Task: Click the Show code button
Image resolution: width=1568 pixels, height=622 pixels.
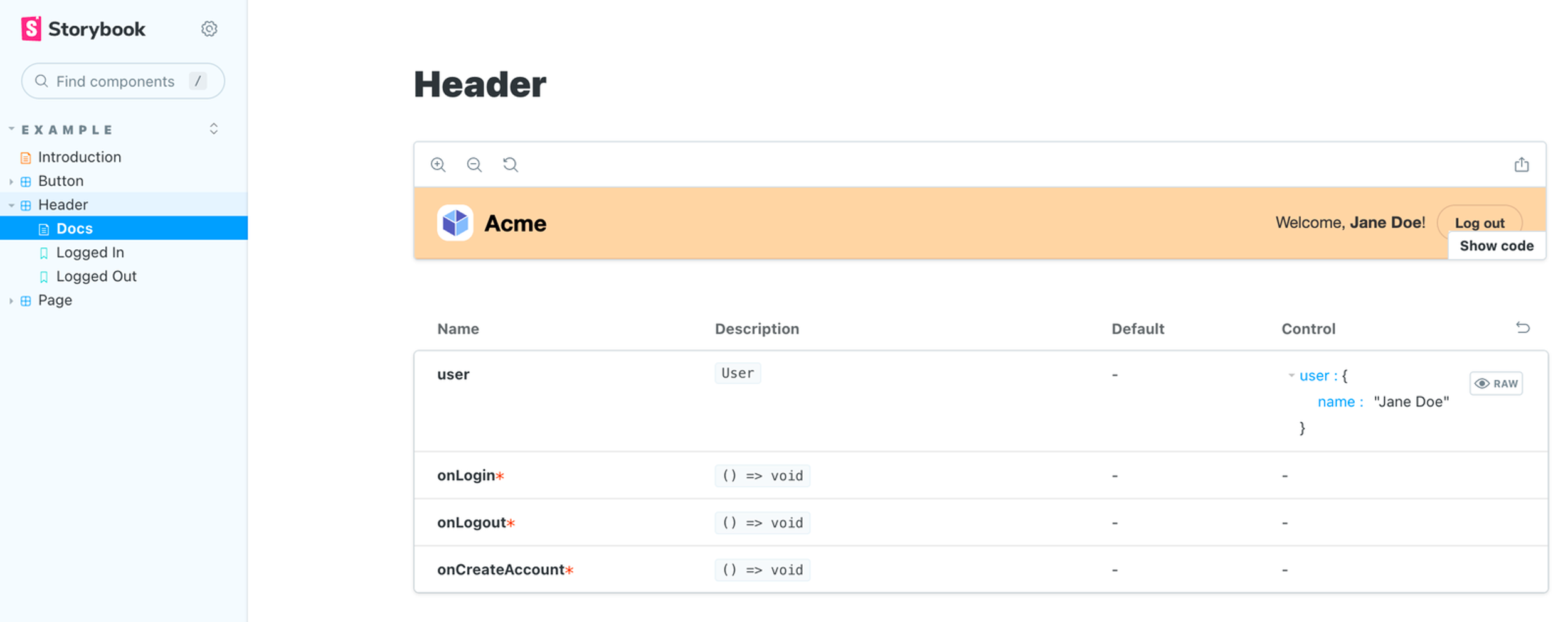Action: point(1496,245)
